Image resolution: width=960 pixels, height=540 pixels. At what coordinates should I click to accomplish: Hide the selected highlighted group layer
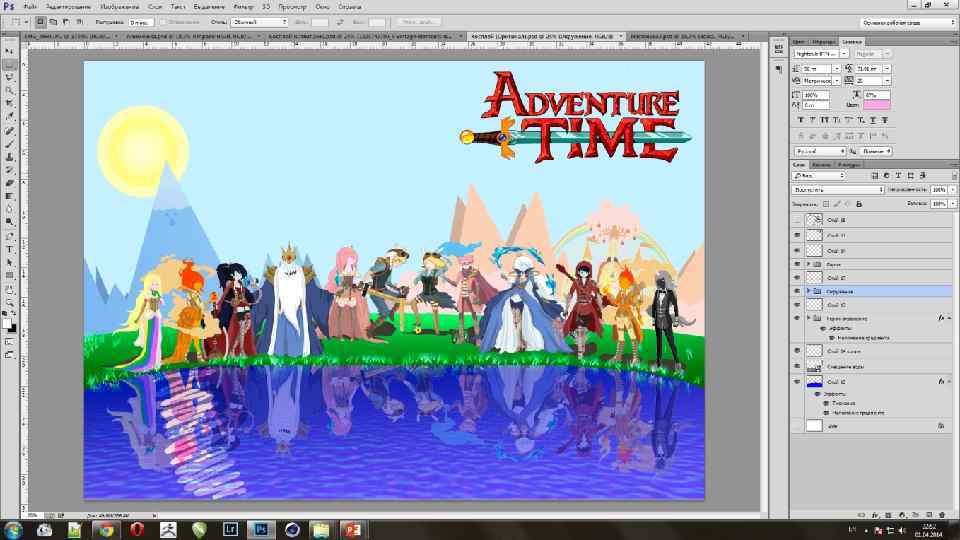click(x=797, y=291)
